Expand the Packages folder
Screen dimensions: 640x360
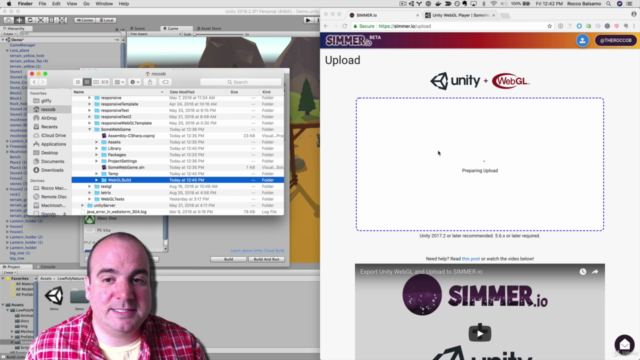(x=96, y=155)
